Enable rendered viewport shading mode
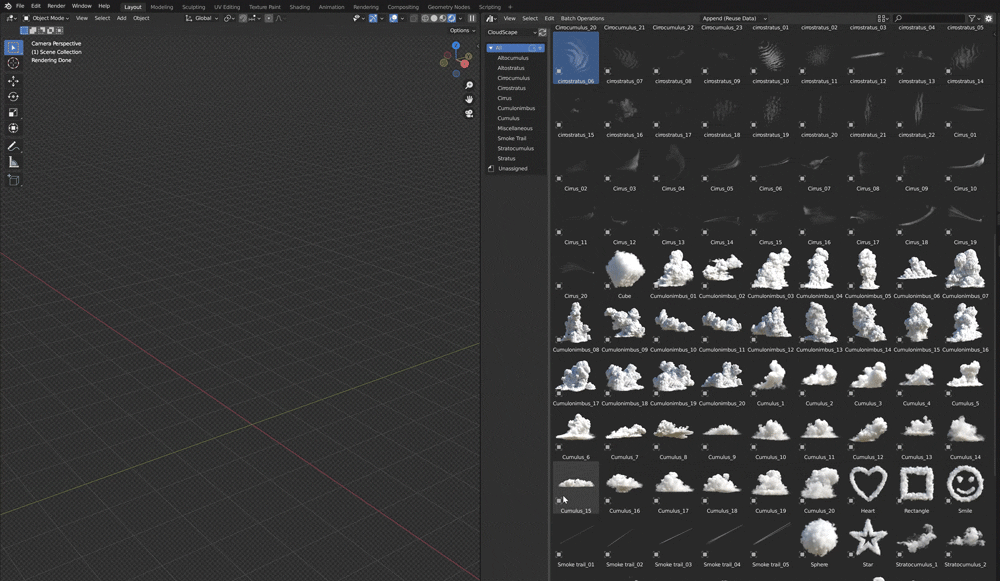This screenshot has height=581, width=1000. click(451, 18)
